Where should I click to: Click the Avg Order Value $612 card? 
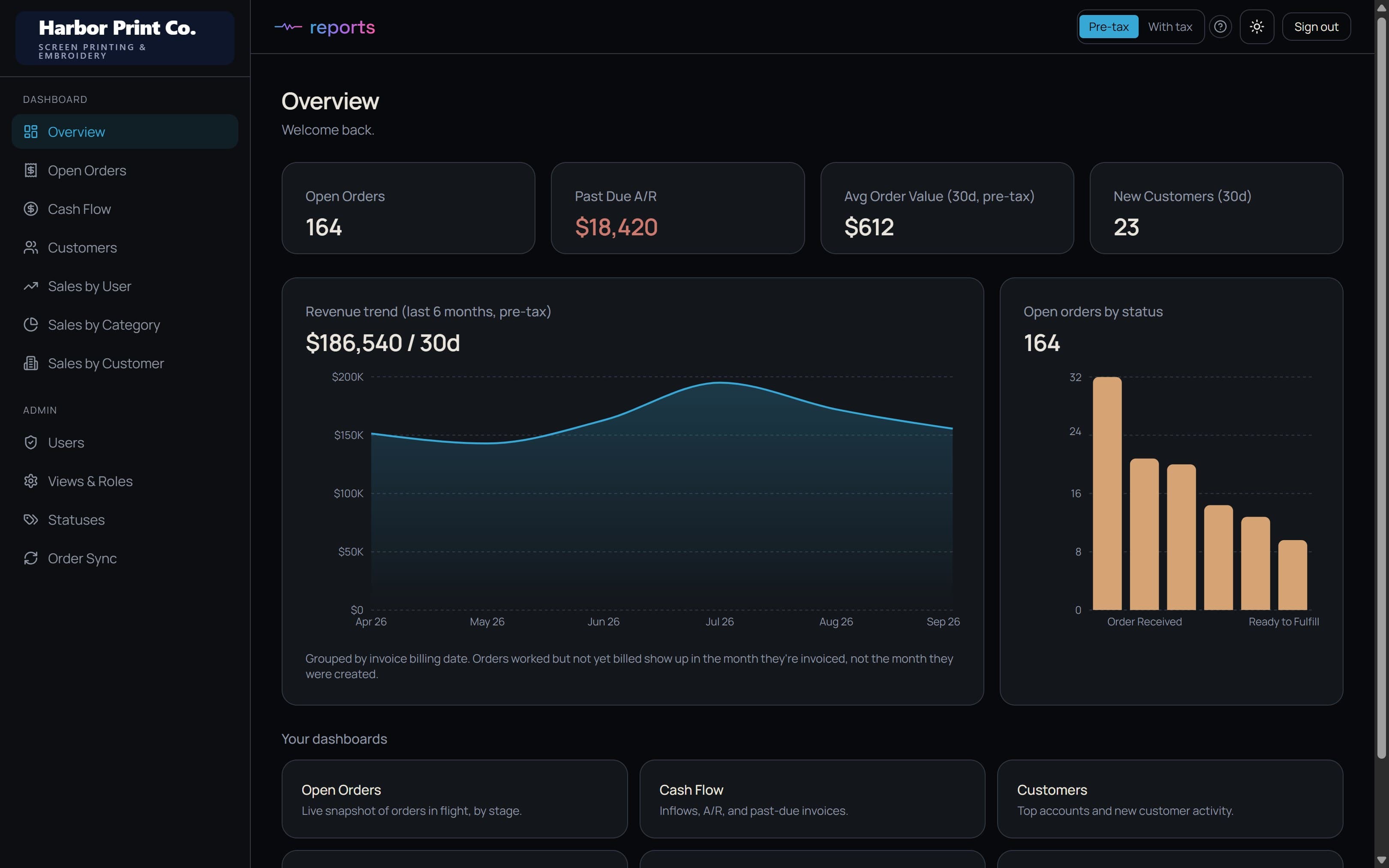[x=947, y=208]
